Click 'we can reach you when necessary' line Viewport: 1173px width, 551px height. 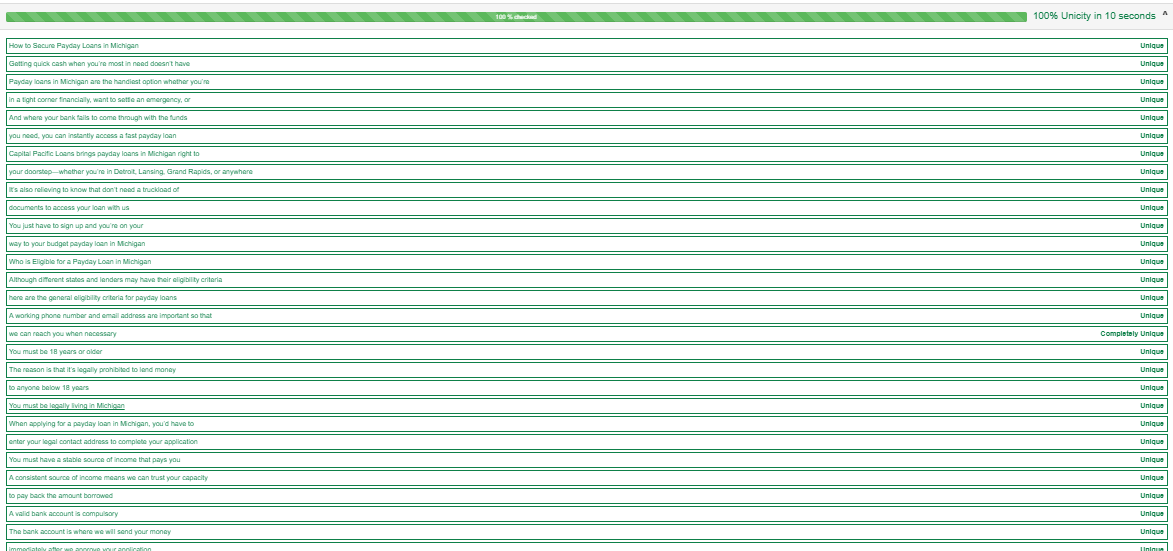[586, 333]
